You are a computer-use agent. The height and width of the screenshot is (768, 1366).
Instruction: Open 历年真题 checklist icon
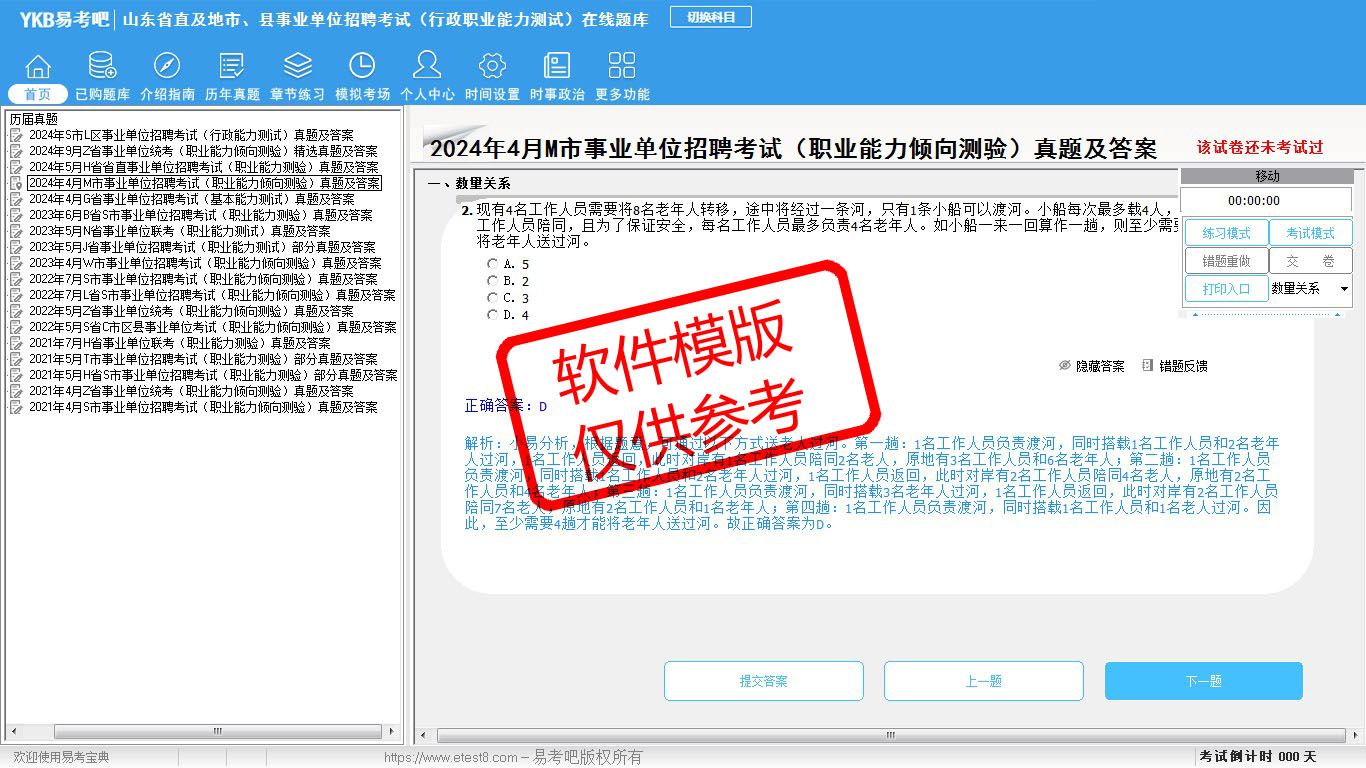point(232,67)
